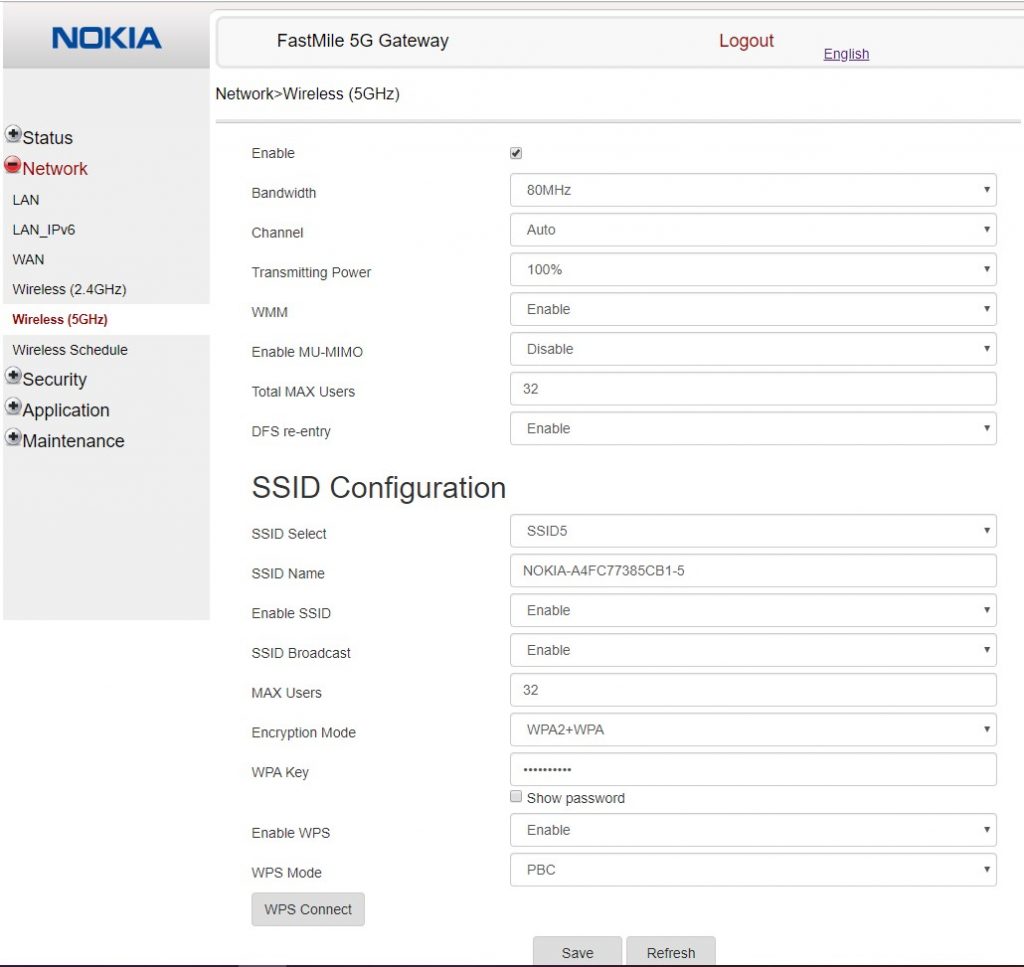Click the WPS Connect button
The image size is (1024, 967).
(307, 909)
